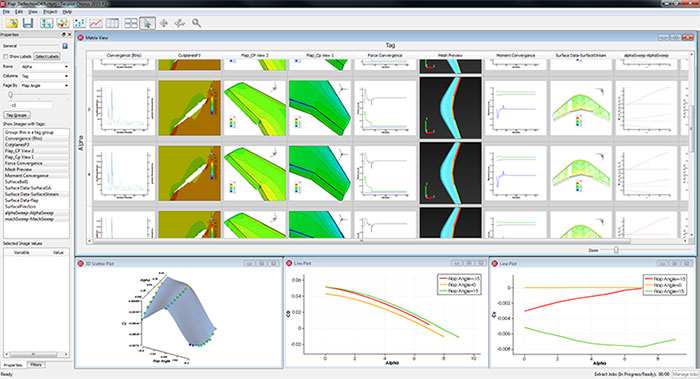Activate the rotate tool
Screen dimensions: 700x379
point(180,23)
